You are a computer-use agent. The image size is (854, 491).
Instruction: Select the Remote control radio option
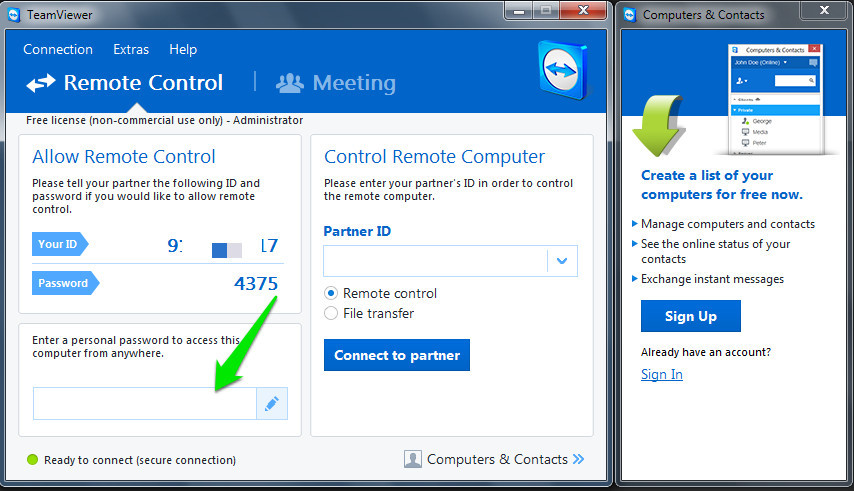(x=331, y=294)
